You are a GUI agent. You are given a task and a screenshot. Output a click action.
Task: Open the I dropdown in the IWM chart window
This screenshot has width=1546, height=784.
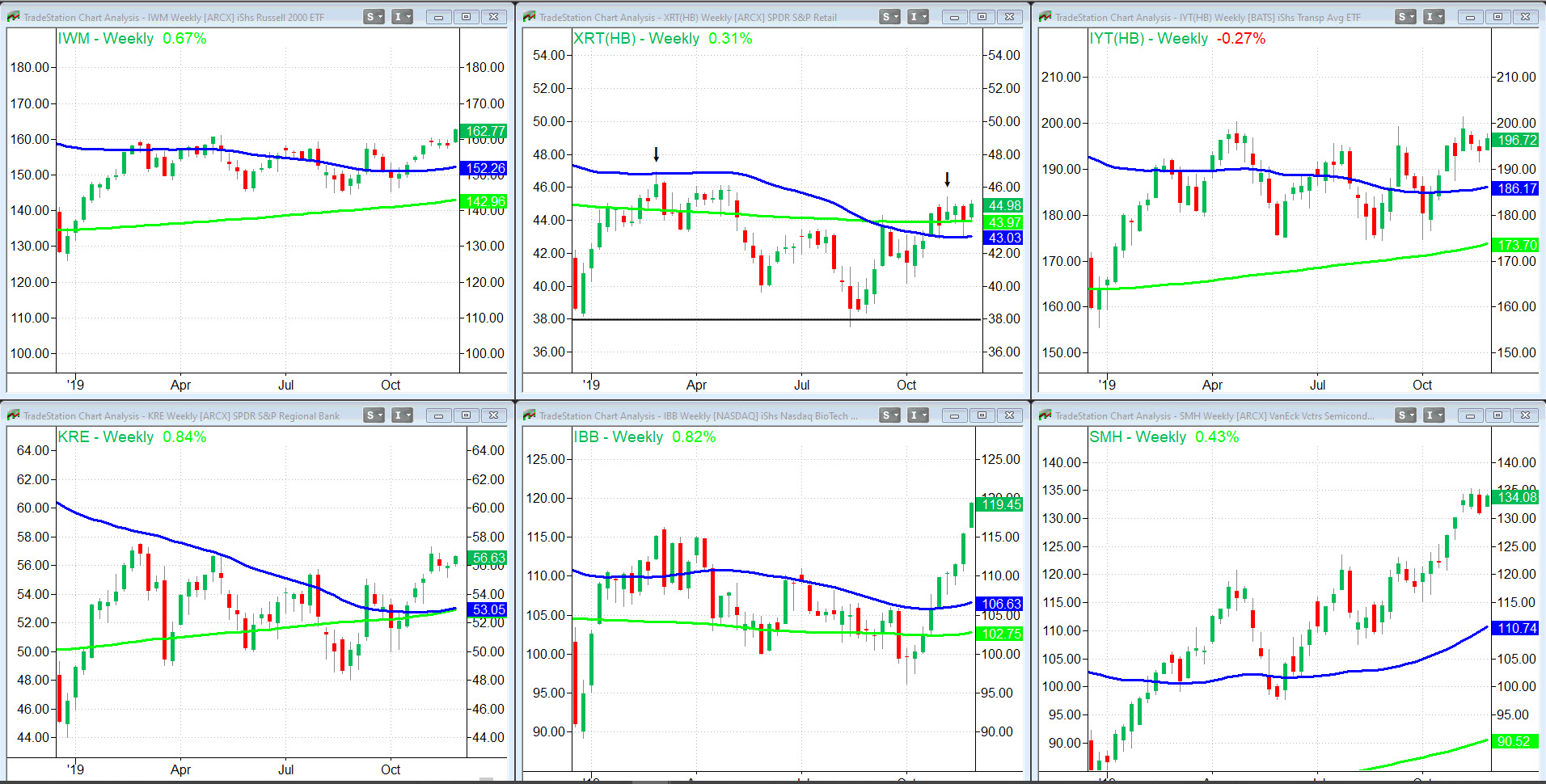click(x=402, y=17)
